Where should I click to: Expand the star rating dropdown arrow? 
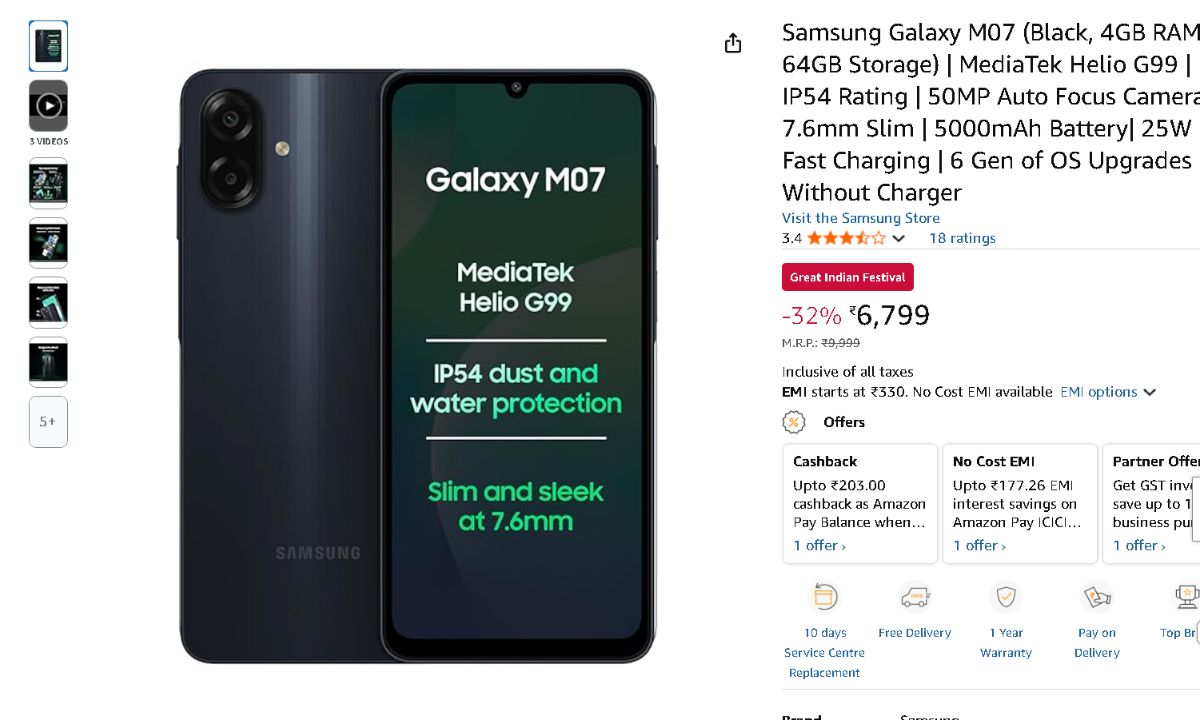898,238
